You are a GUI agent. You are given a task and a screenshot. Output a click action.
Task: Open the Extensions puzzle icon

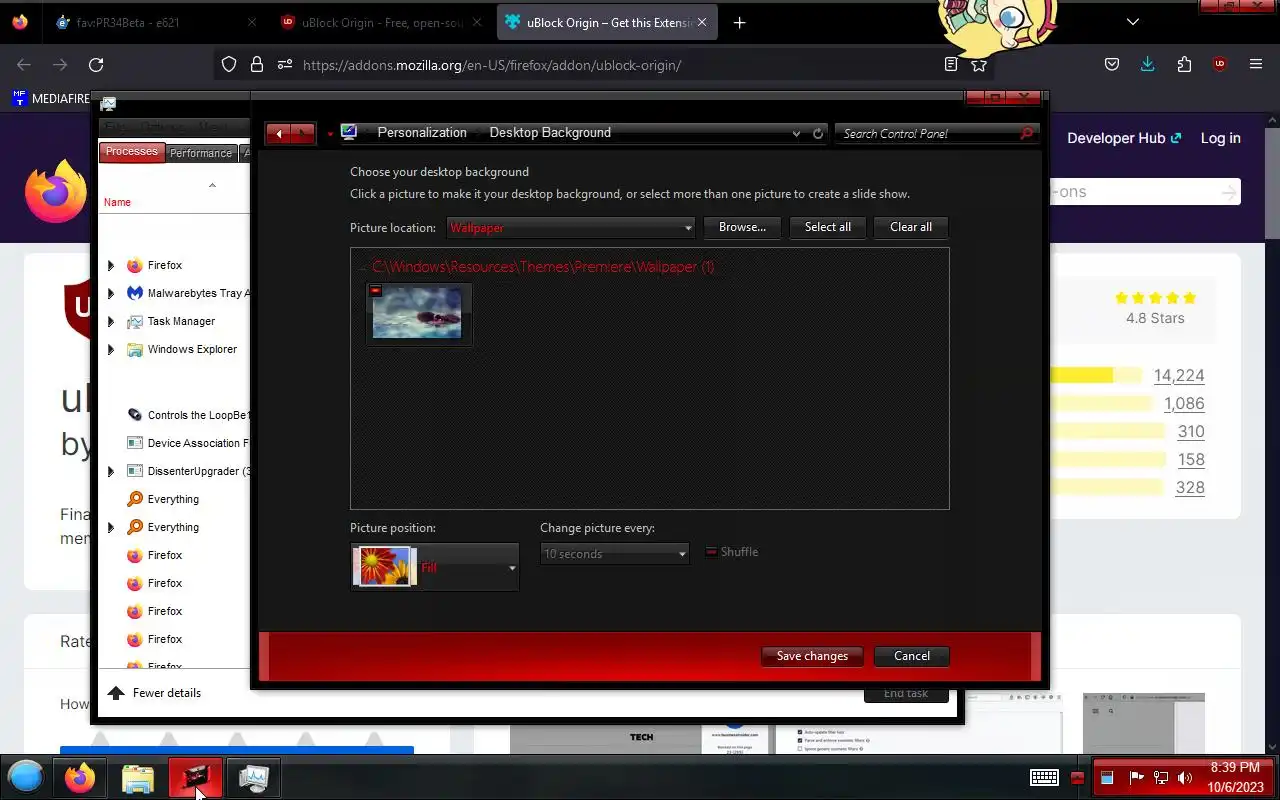(x=1184, y=65)
